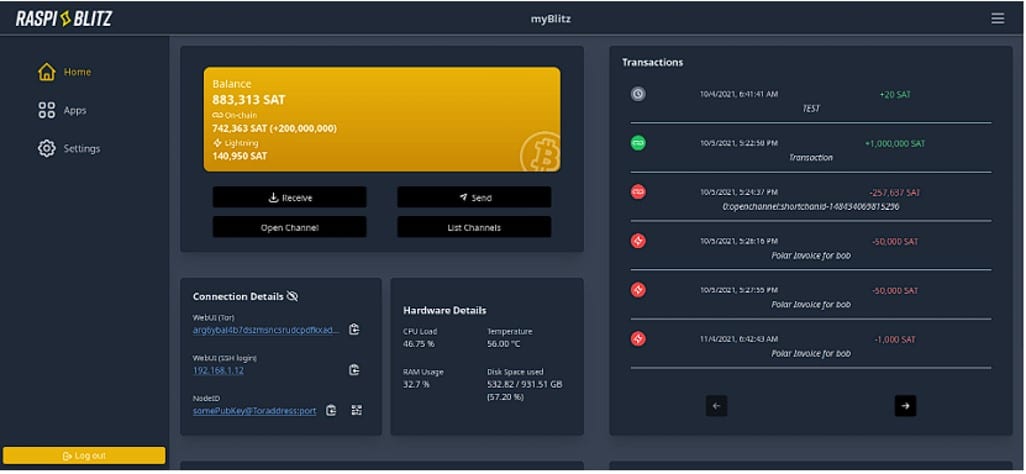
Task: Click lightning icon of -1,000 SAT transaction
Action: (x=638, y=338)
